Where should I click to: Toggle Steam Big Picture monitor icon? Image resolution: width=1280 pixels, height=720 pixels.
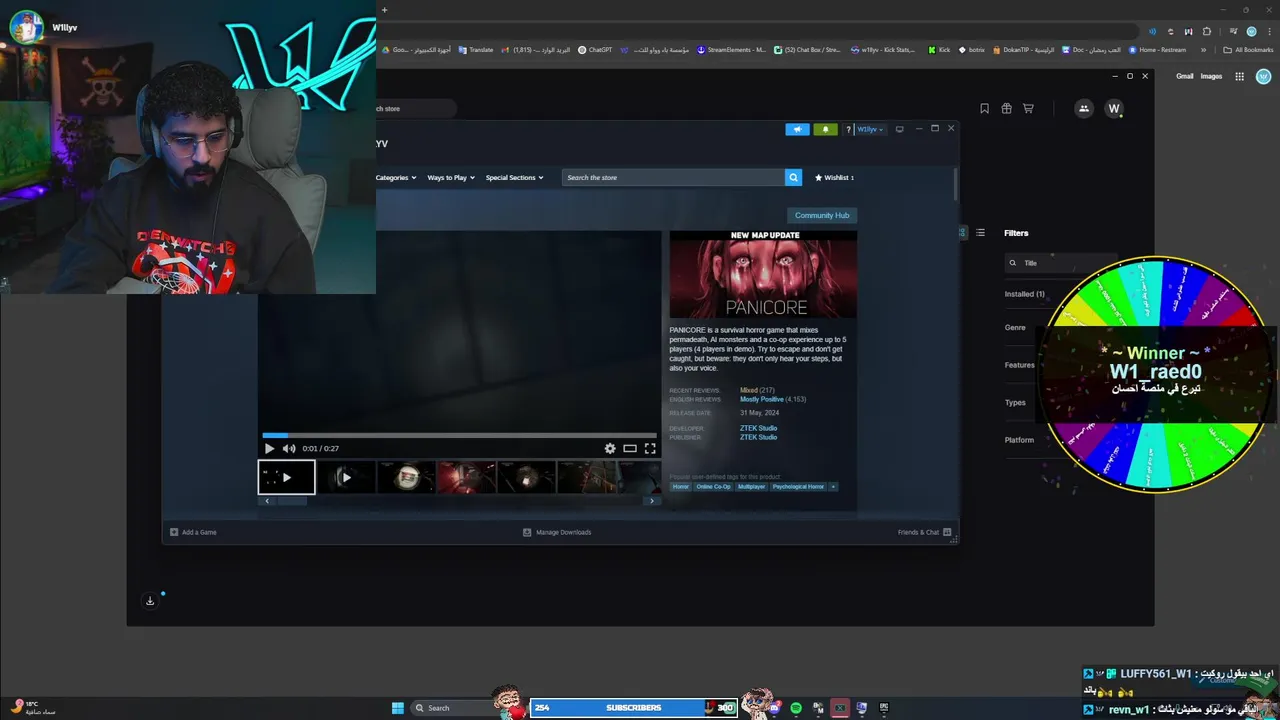[x=899, y=129]
